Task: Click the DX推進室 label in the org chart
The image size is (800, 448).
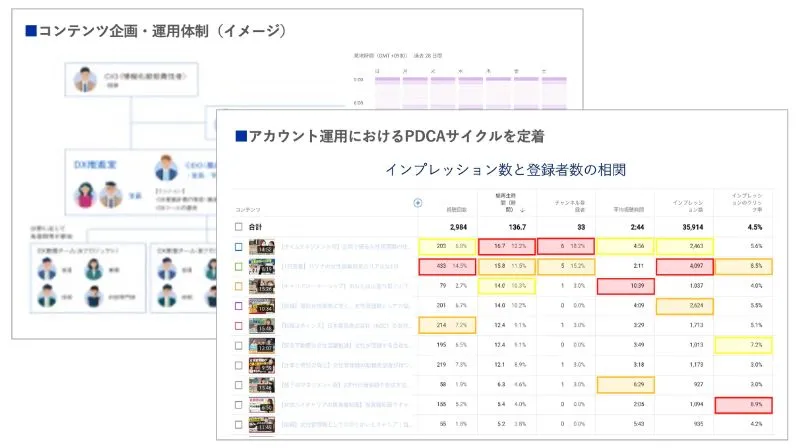Action: pos(95,164)
